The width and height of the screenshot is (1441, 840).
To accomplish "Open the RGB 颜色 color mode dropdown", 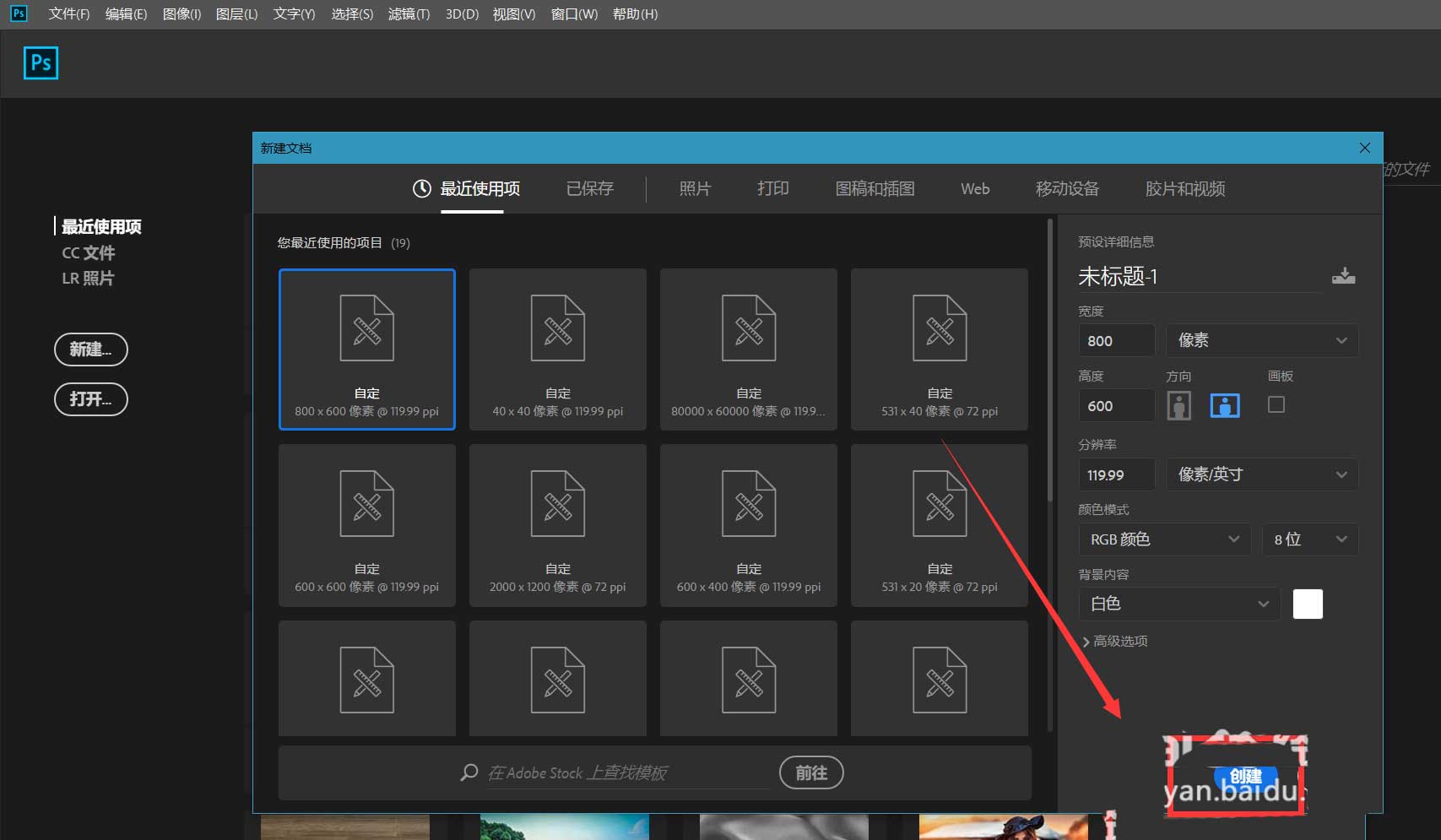I will pos(1165,539).
